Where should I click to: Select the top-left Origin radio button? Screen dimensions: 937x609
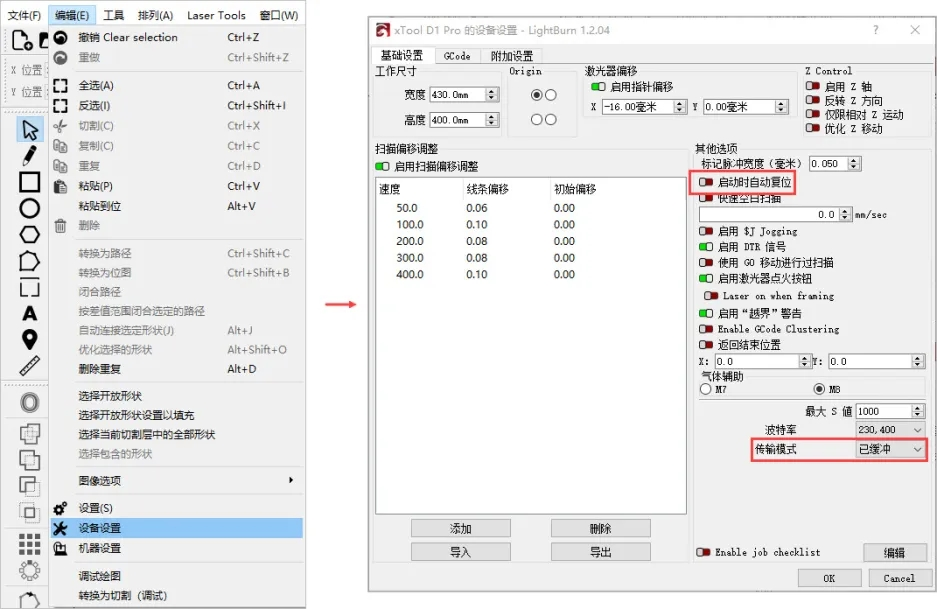536,95
